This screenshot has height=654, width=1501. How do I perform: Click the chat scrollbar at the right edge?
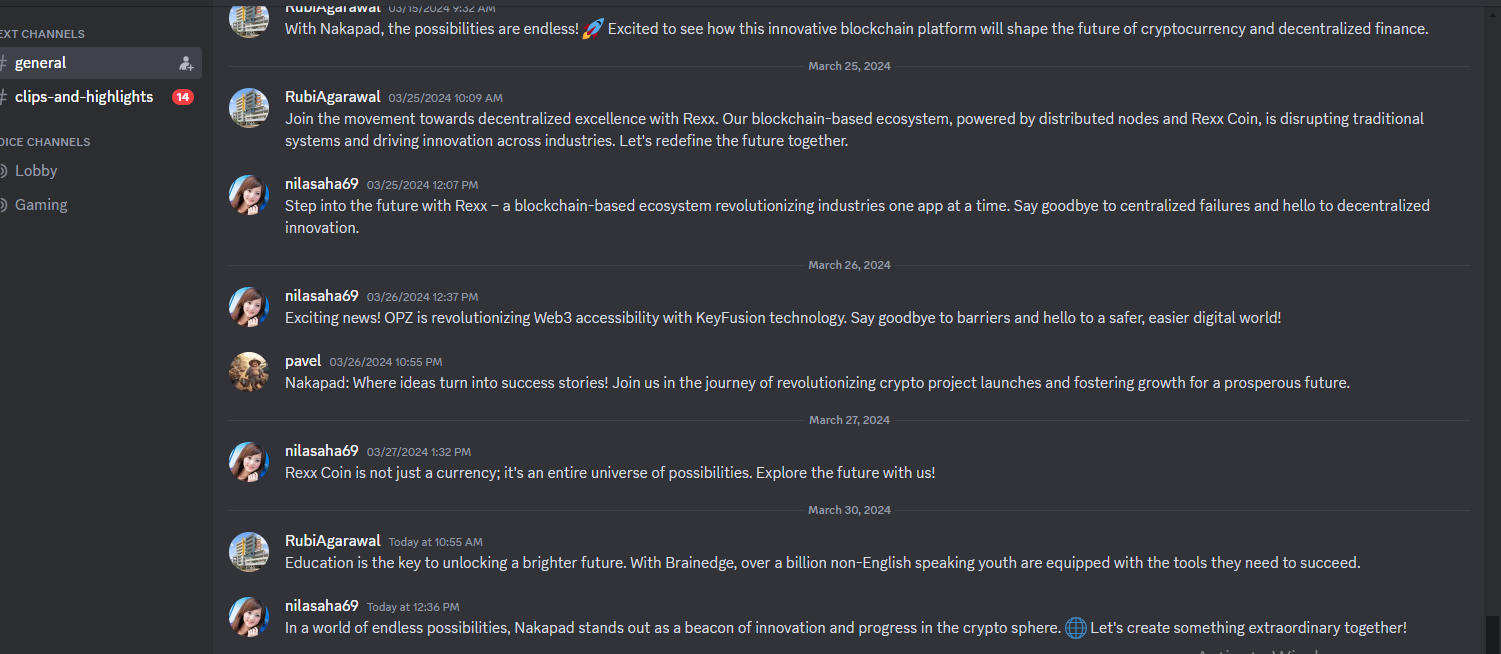coord(1492,634)
